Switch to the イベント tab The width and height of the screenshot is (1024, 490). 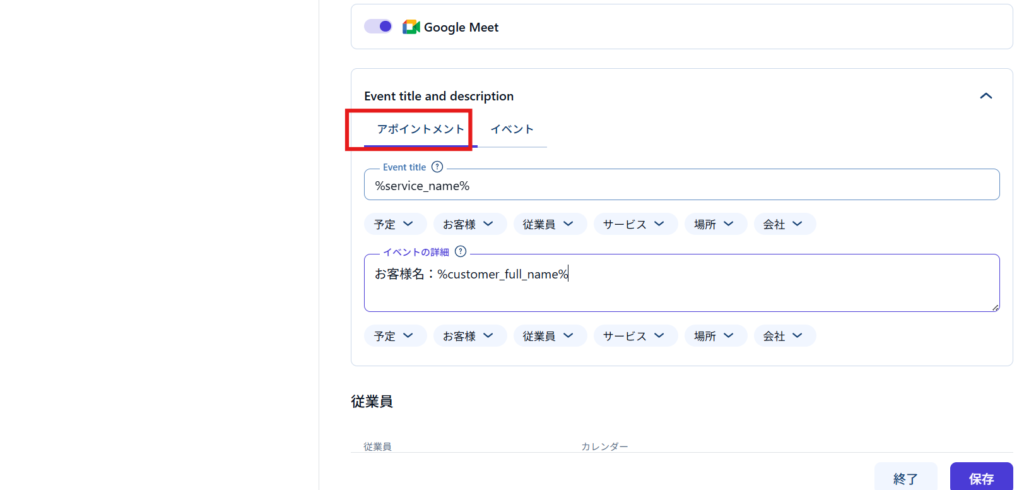pos(512,129)
